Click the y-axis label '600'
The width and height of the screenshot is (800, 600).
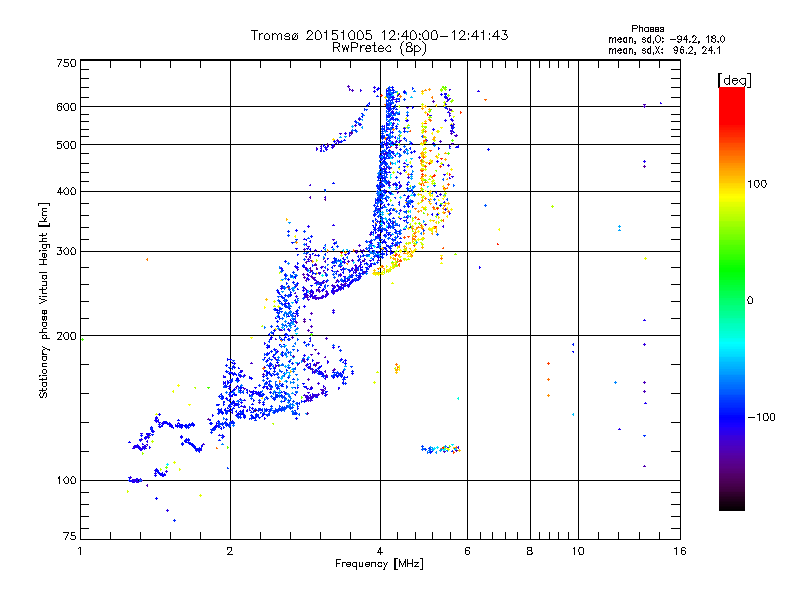coord(66,107)
